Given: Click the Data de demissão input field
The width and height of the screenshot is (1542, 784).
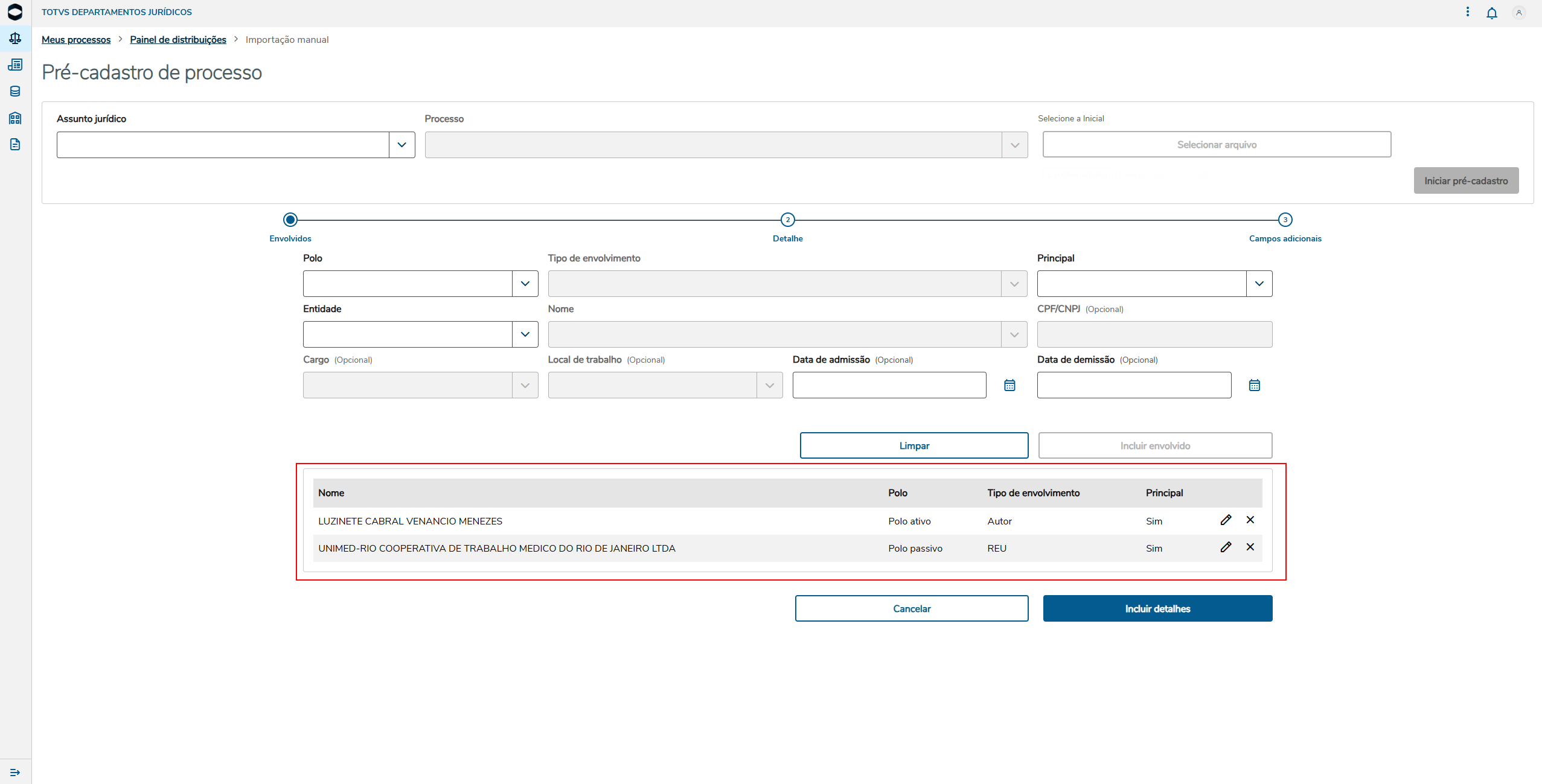Looking at the screenshot, I should (1134, 385).
